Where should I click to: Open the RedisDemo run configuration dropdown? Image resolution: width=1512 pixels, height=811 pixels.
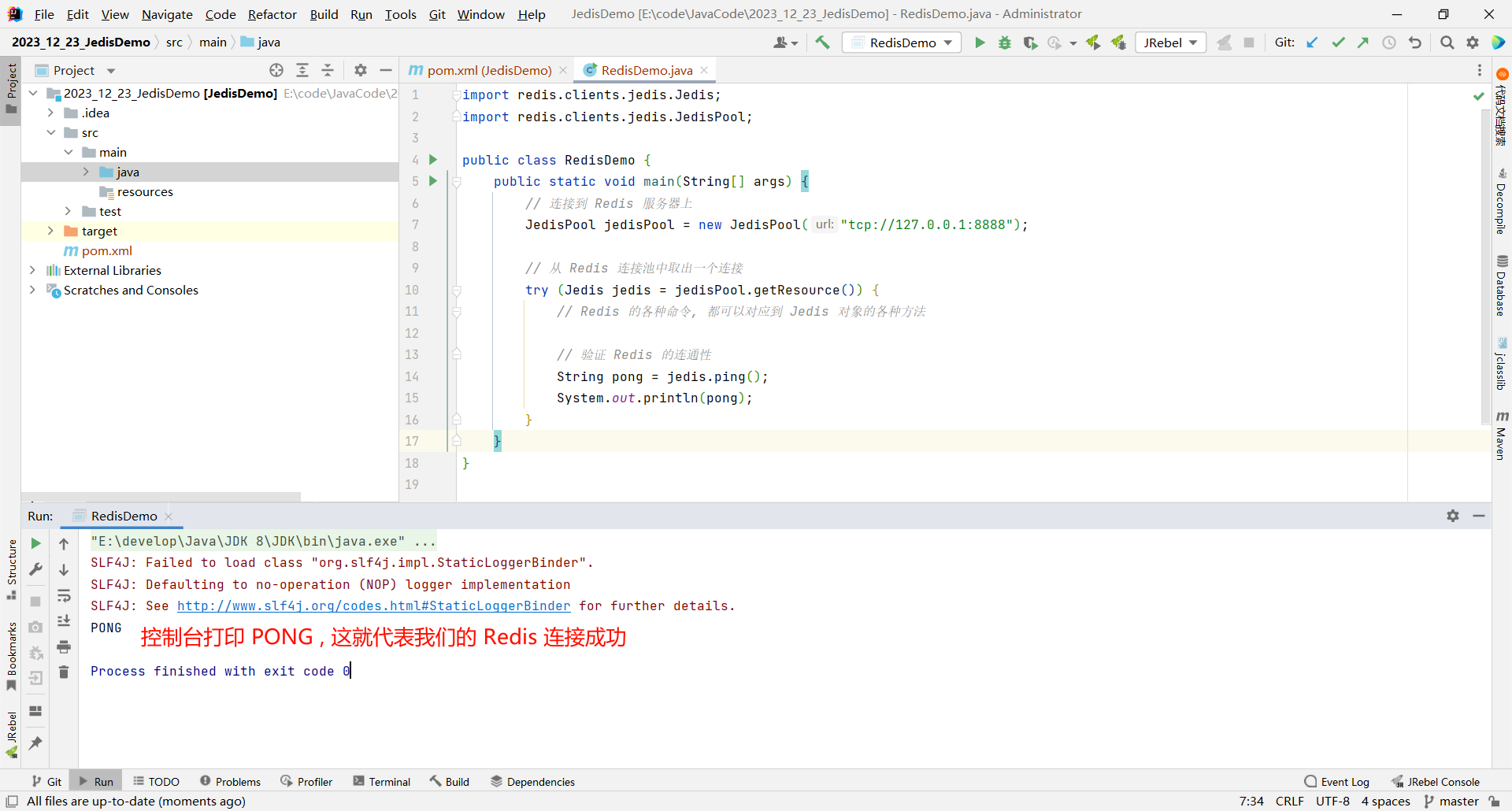(902, 43)
